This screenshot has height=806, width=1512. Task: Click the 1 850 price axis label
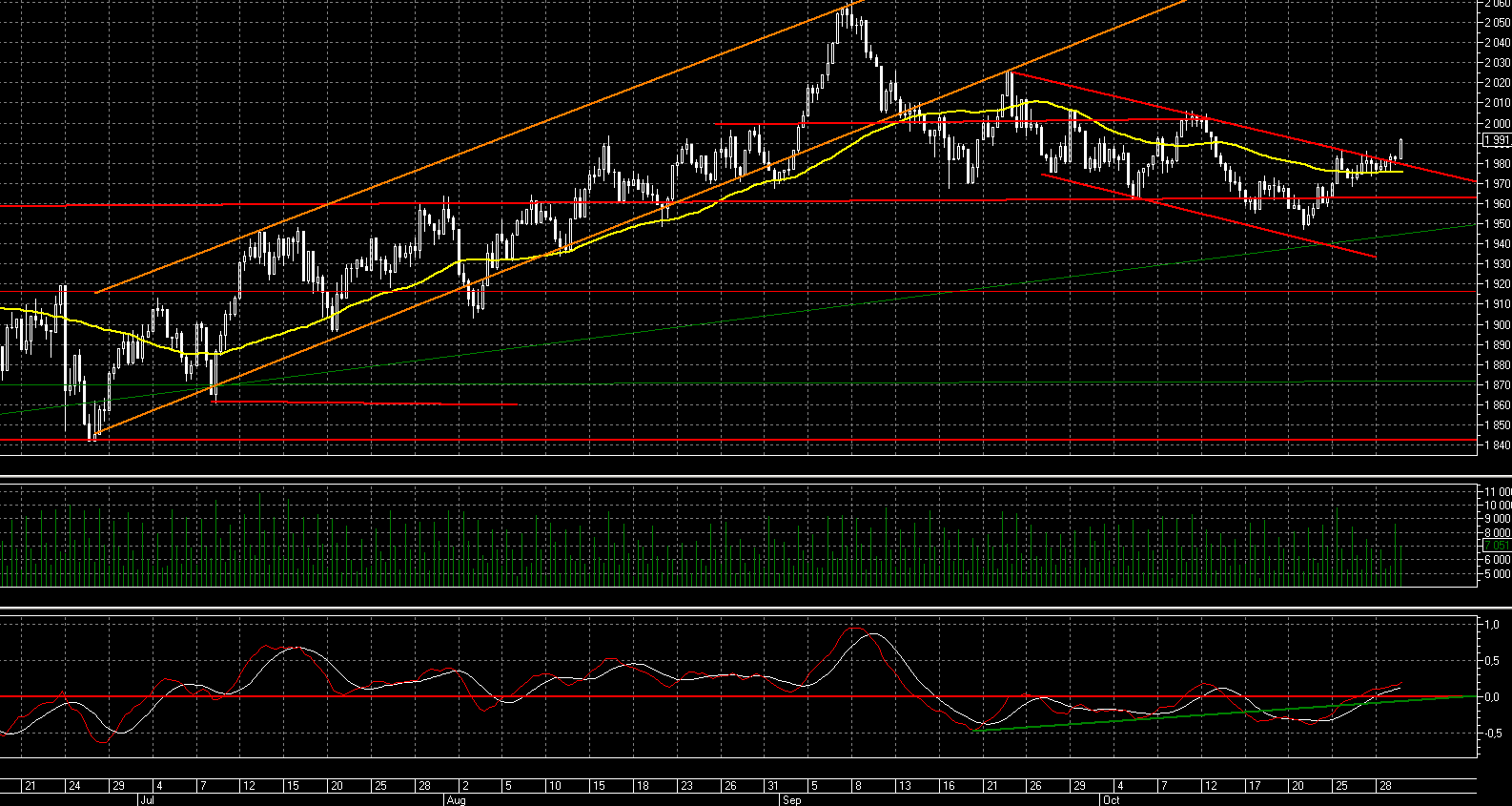point(1498,424)
